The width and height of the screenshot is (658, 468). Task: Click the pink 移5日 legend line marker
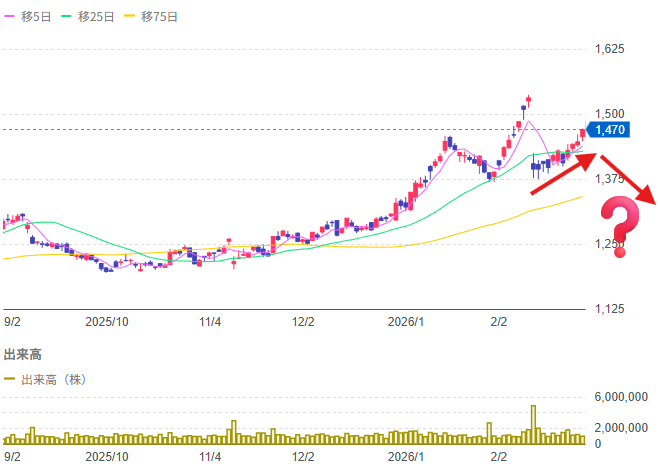coord(11,17)
